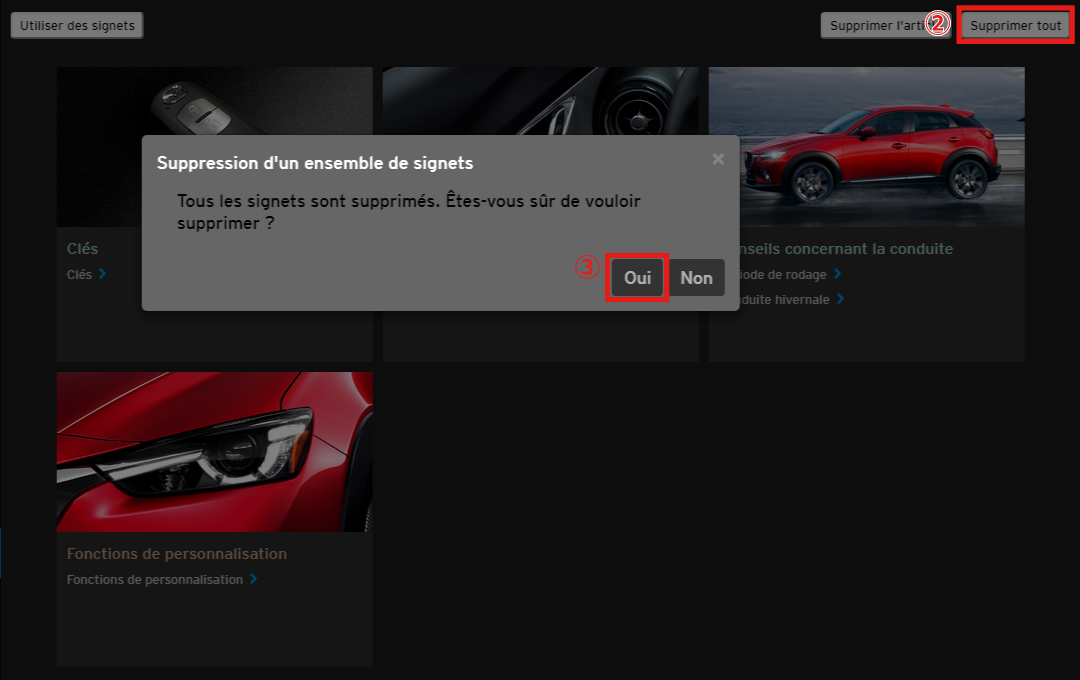Click the chevron beside the Clés link
Image resolution: width=1080 pixels, height=680 pixels.
click(x=103, y=274)
